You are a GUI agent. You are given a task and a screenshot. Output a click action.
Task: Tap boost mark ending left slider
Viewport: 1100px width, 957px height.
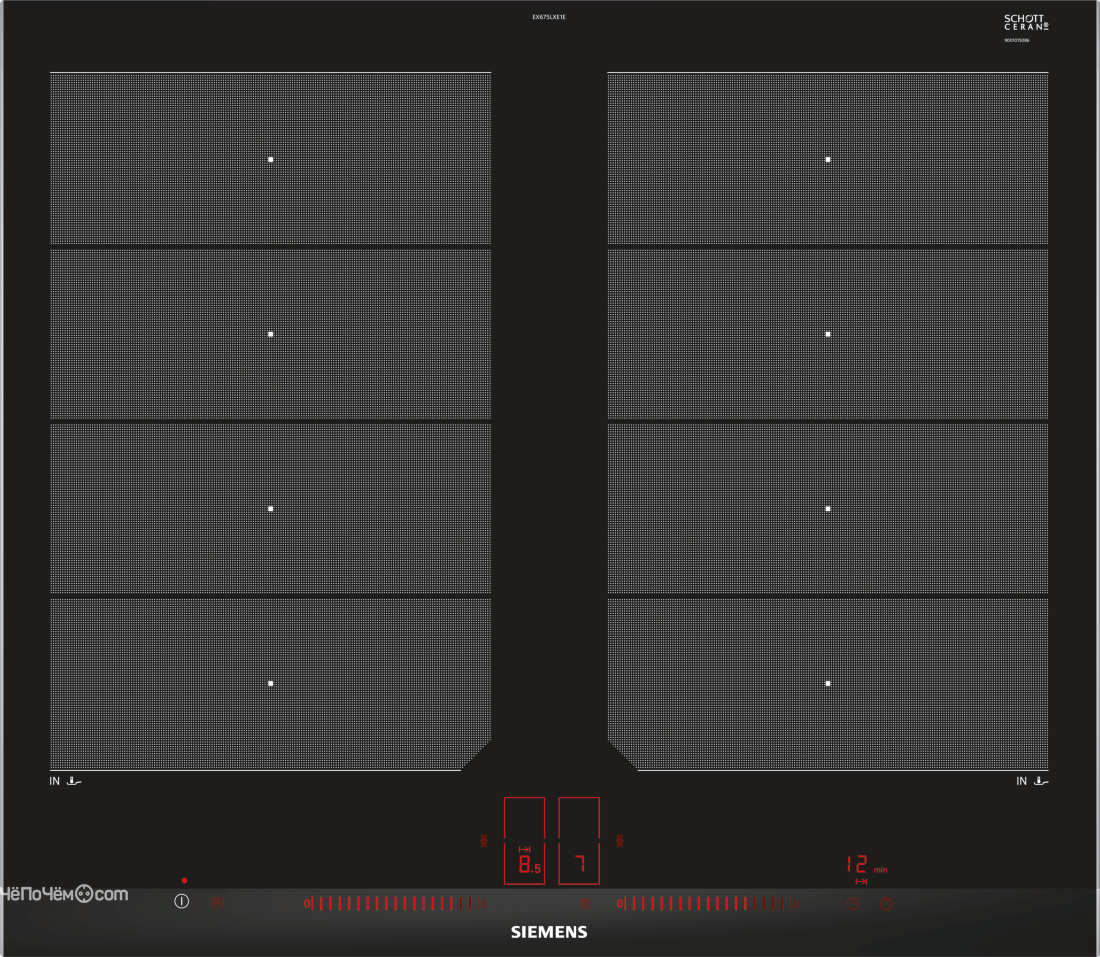[x=483, y=904]
